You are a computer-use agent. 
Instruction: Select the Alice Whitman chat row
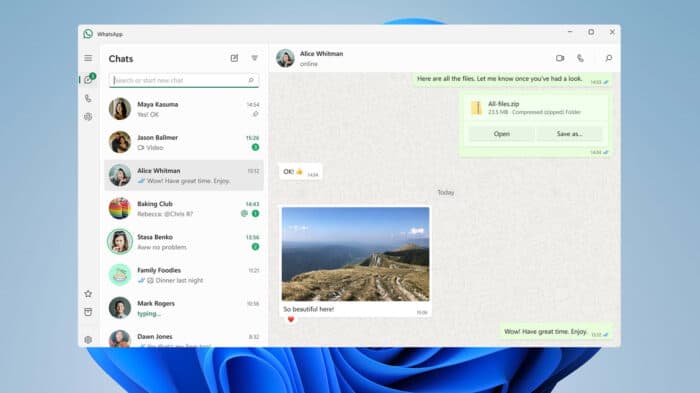[x=184, y=176]
